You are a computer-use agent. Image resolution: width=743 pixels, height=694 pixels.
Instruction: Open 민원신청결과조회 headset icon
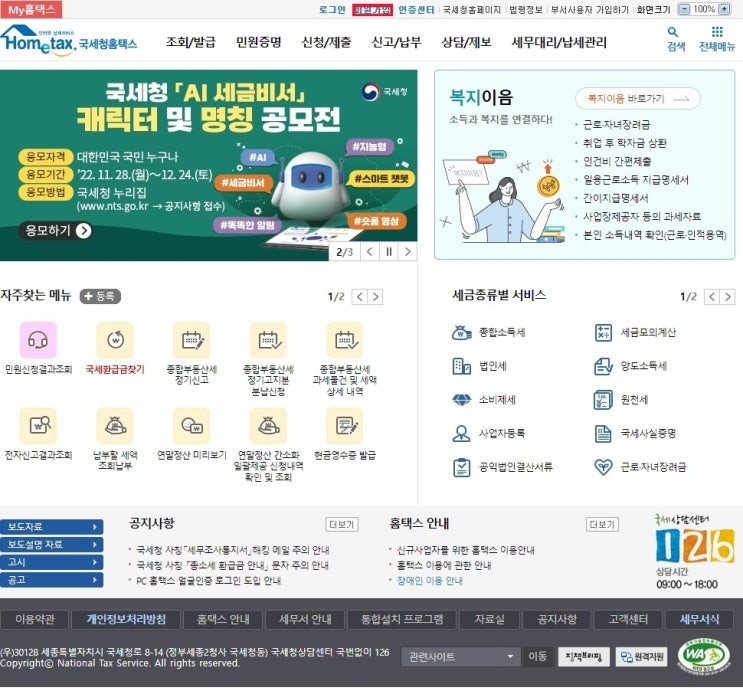click(x=38, y=340)
